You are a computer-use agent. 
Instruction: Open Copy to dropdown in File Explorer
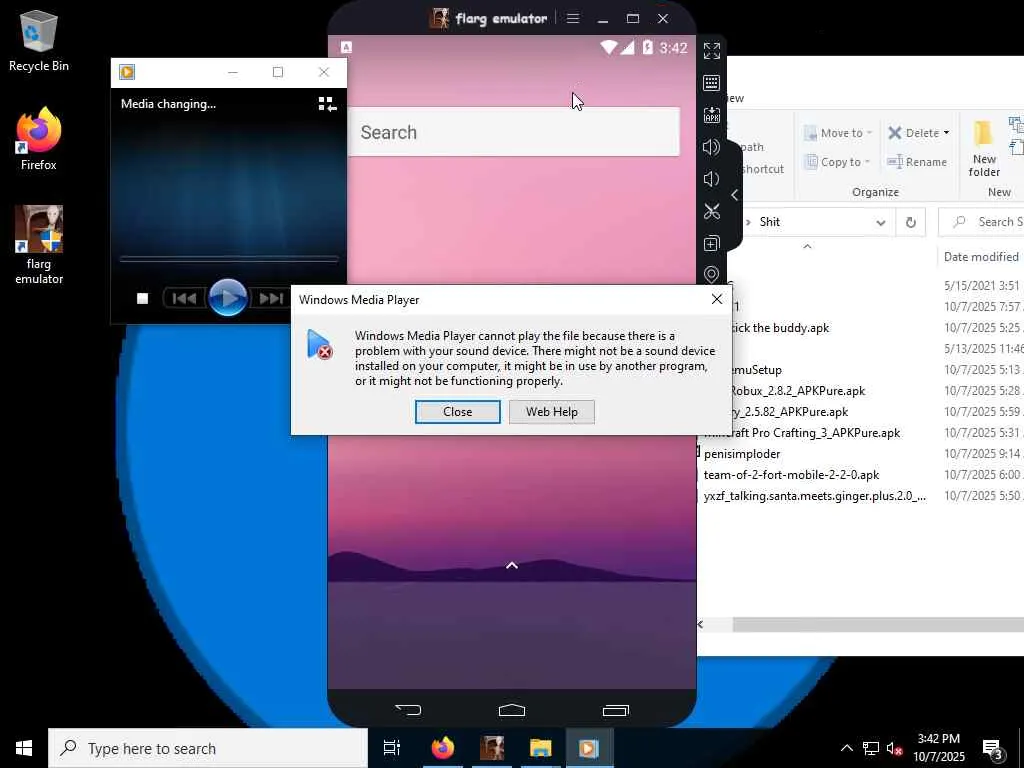click(838, 161)
